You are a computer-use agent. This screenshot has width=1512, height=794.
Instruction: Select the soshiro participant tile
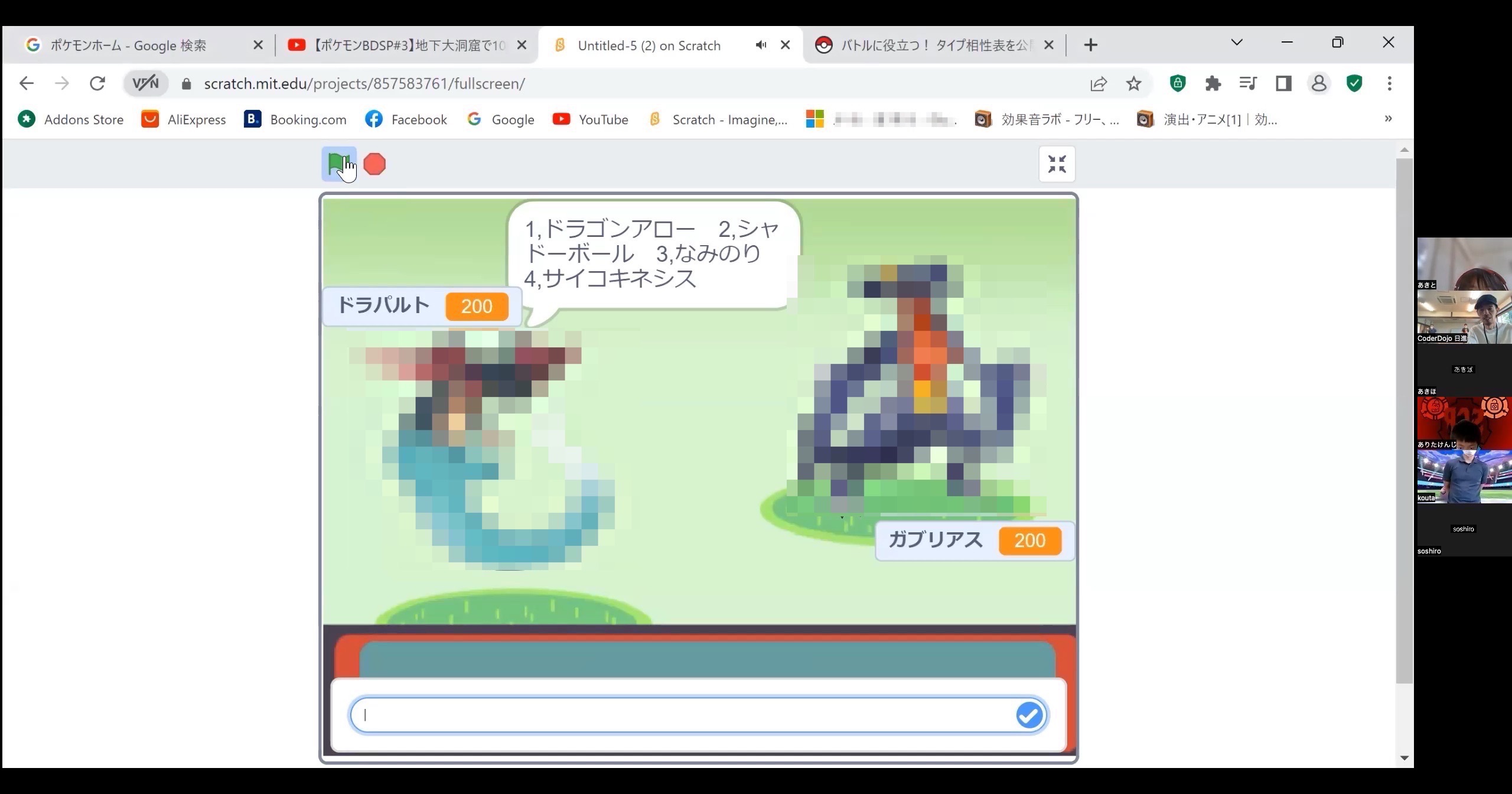pos(1464,530)
